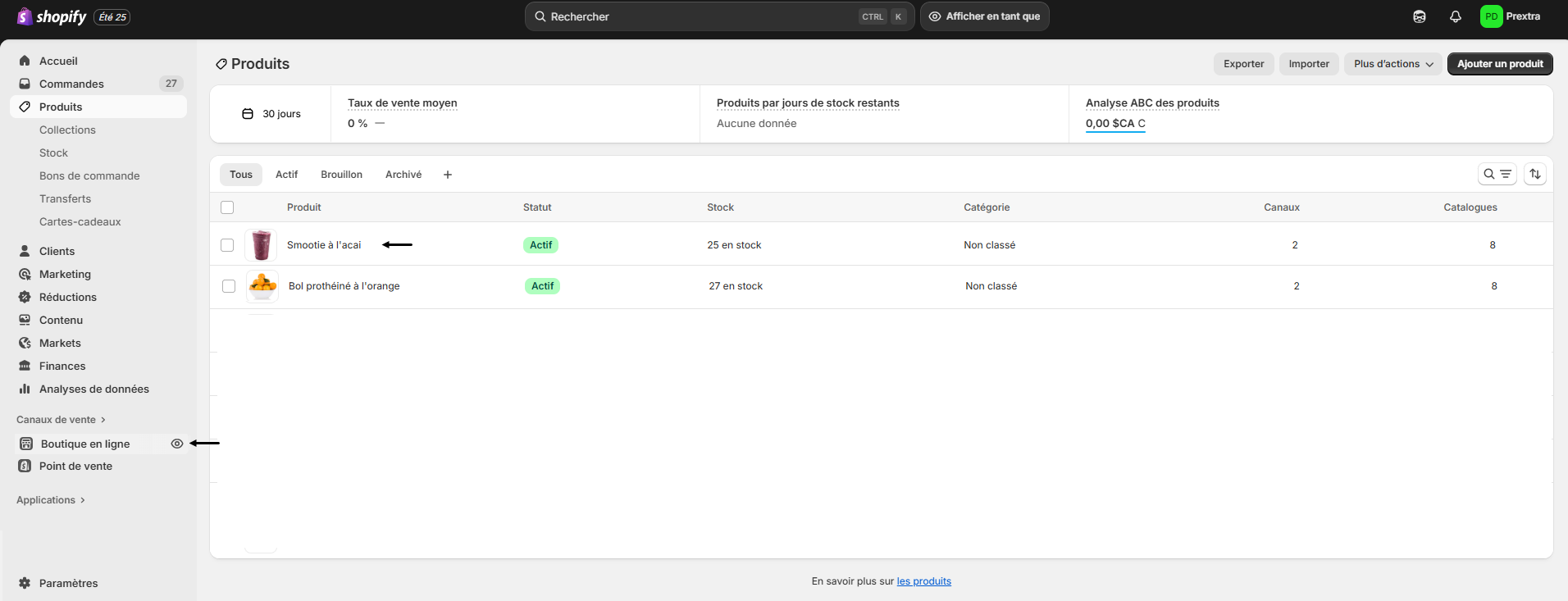Click the notifications bell icon

pos(1456,16)
